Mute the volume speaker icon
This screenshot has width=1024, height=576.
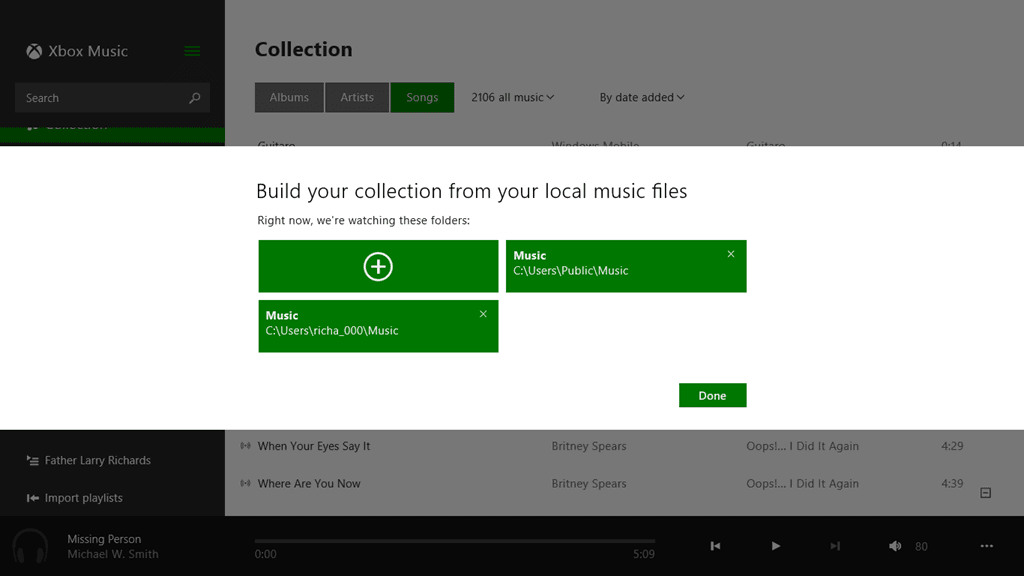(x=895, y=546)
